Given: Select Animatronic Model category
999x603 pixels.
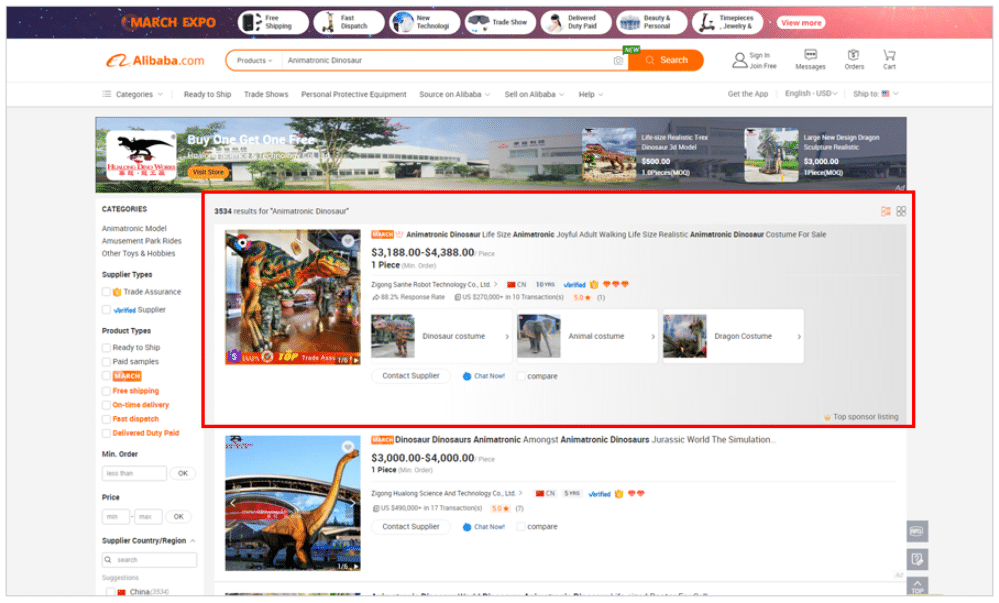Looking at the screenshot, I should click(x=134, y=228).
